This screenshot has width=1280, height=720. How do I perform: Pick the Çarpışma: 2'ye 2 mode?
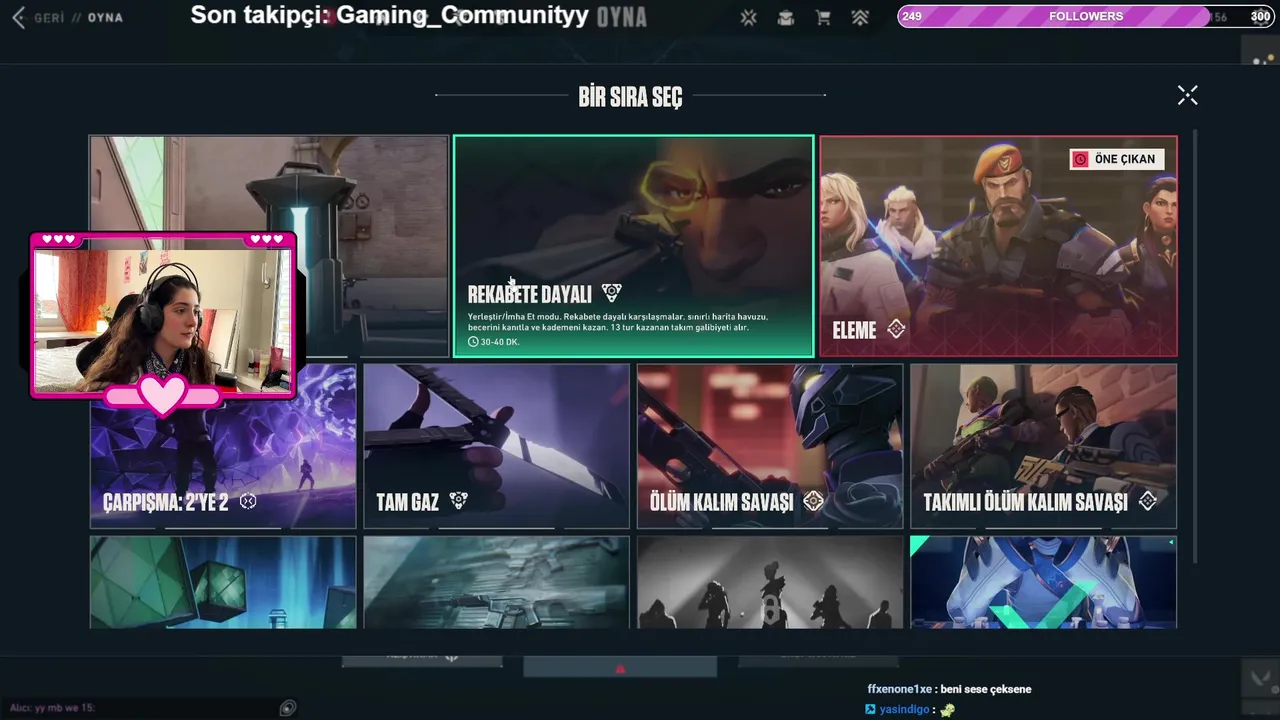[223, 446]
